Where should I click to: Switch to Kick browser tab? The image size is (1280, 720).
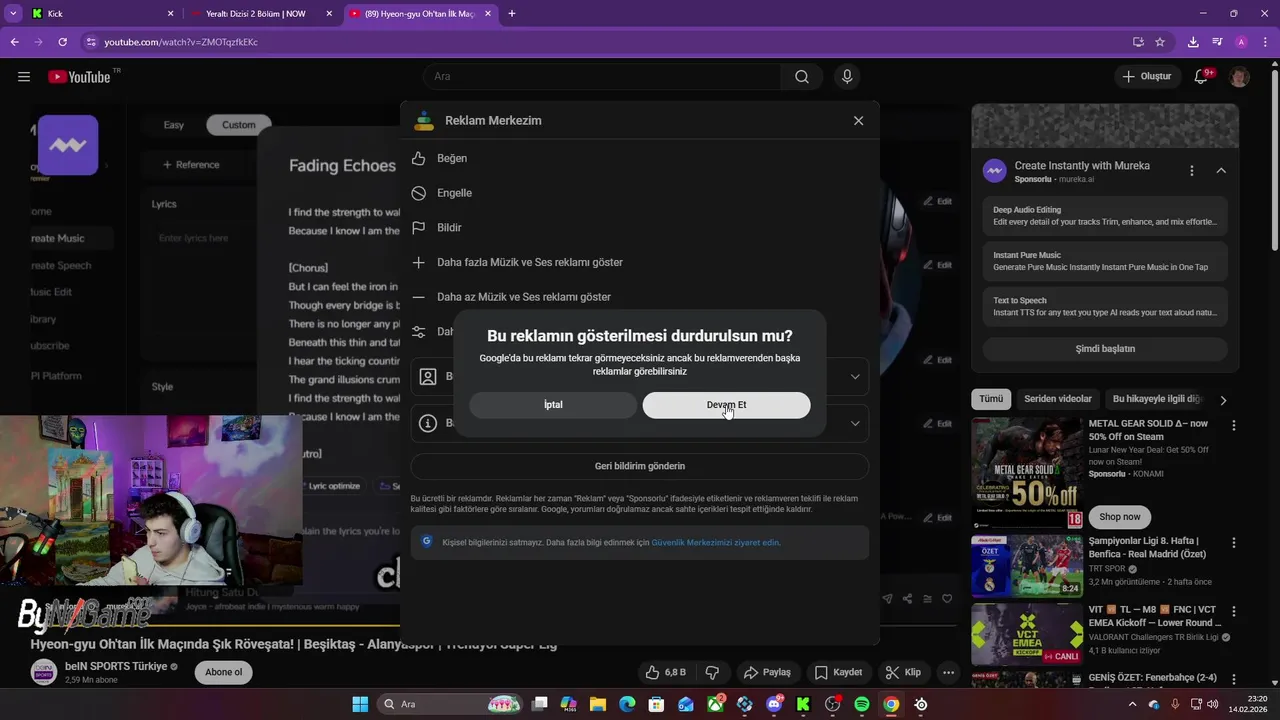(x=100, y=14)
